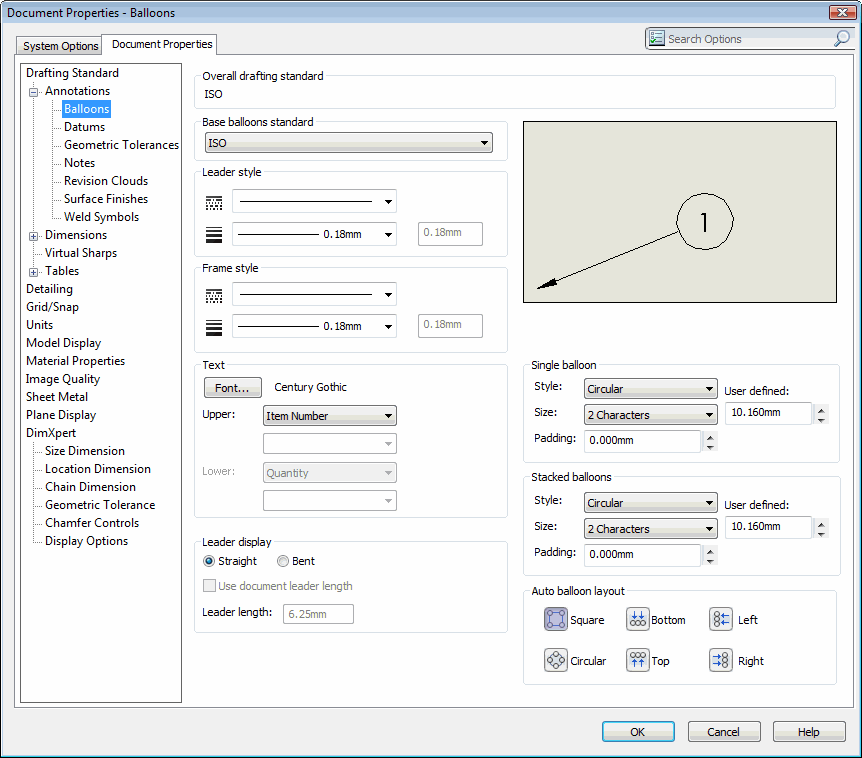
Task: Select Virtual Sharps in the tree
Action: [x=81, y=253]
